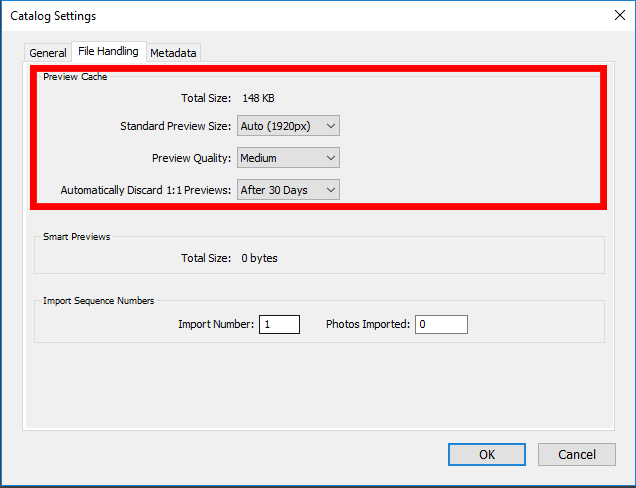Click the 0 bytes Smart Previews size

pos(259,258)
